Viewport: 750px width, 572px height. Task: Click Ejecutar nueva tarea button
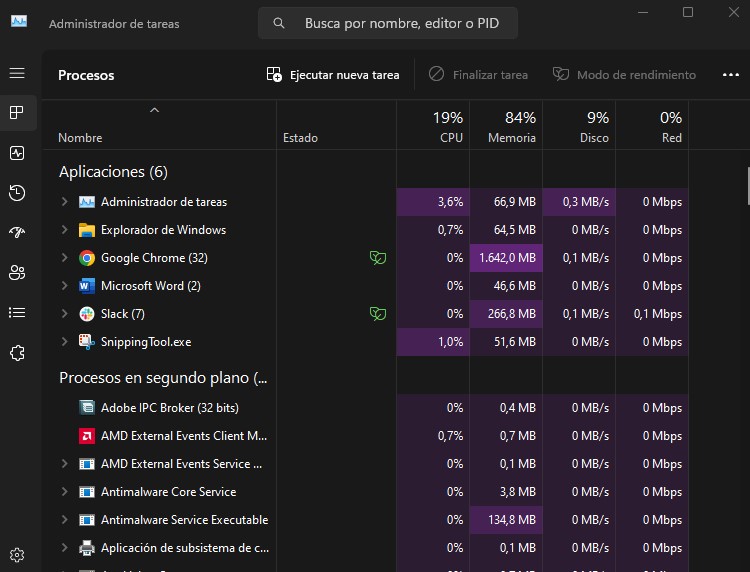333,75
